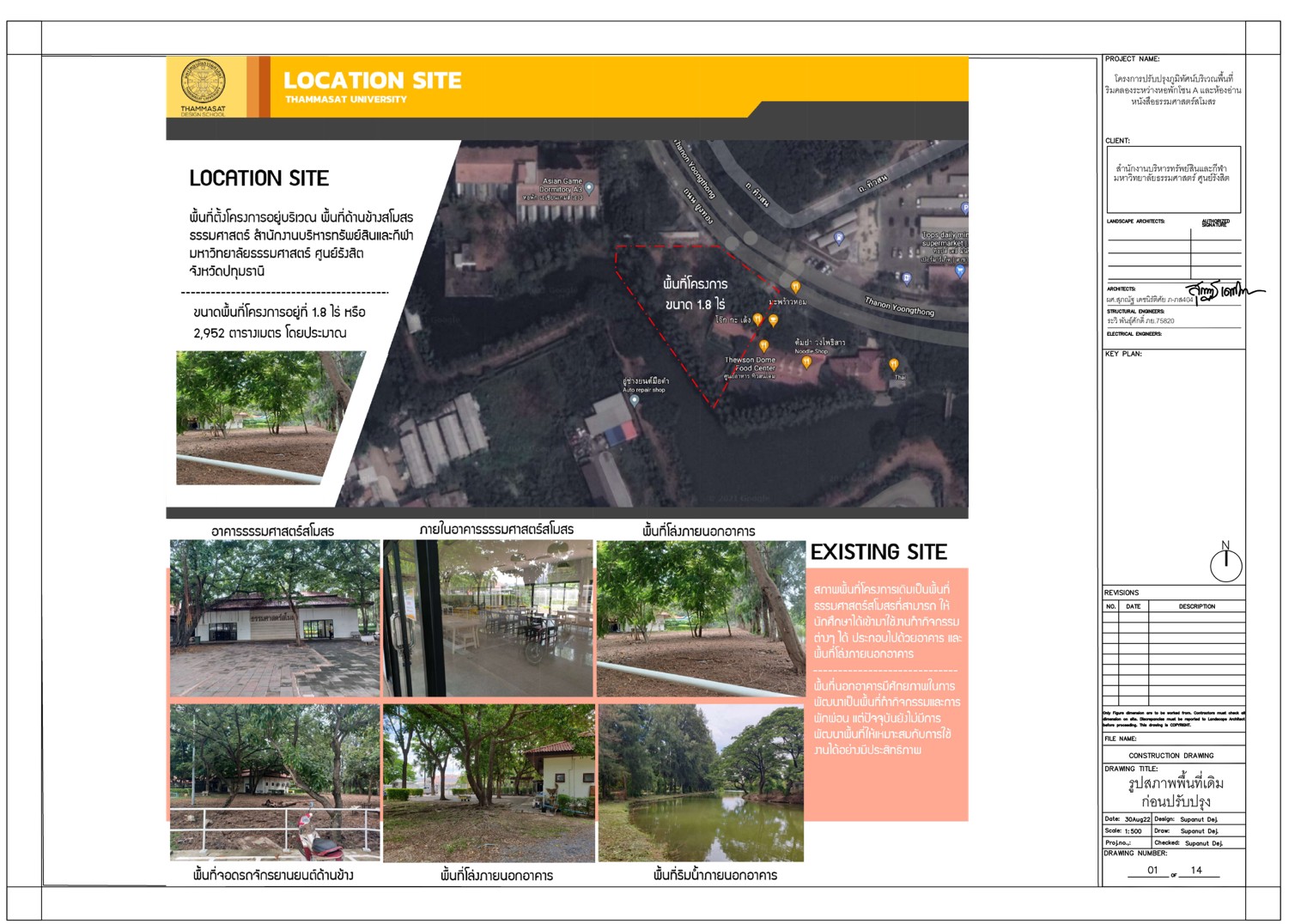
Task: Click the KEY PLAN label
Action: (x=1123, y=354)
